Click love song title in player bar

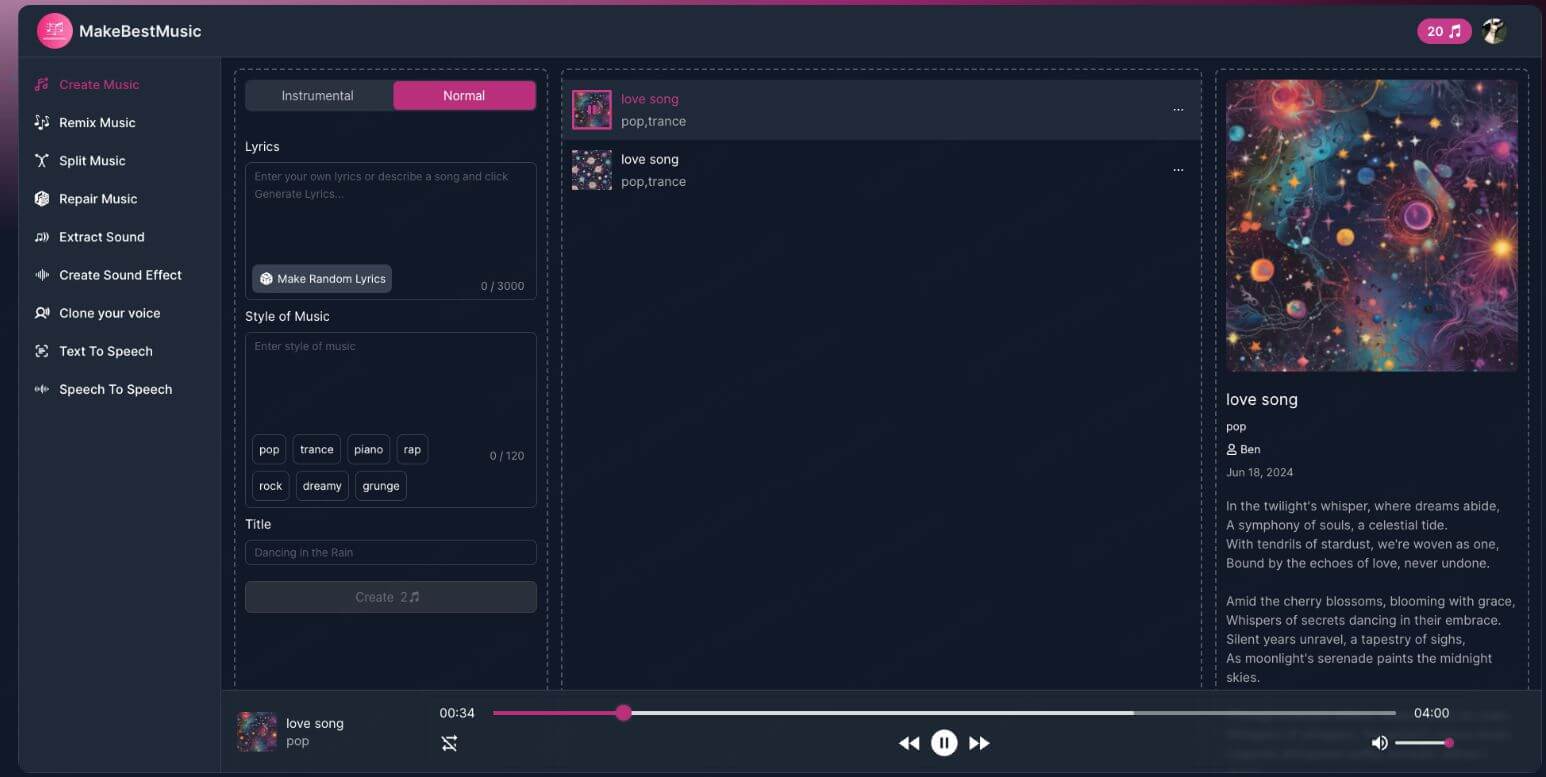(x=315, y=724)
